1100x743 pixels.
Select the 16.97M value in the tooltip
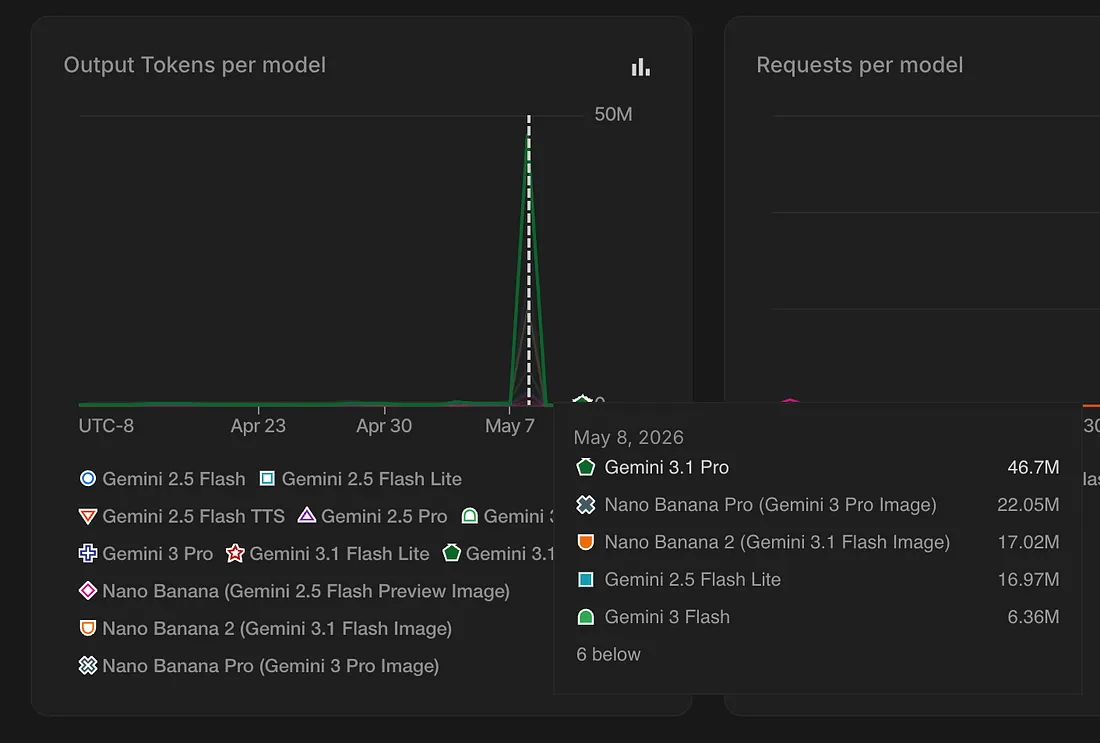1028,580
